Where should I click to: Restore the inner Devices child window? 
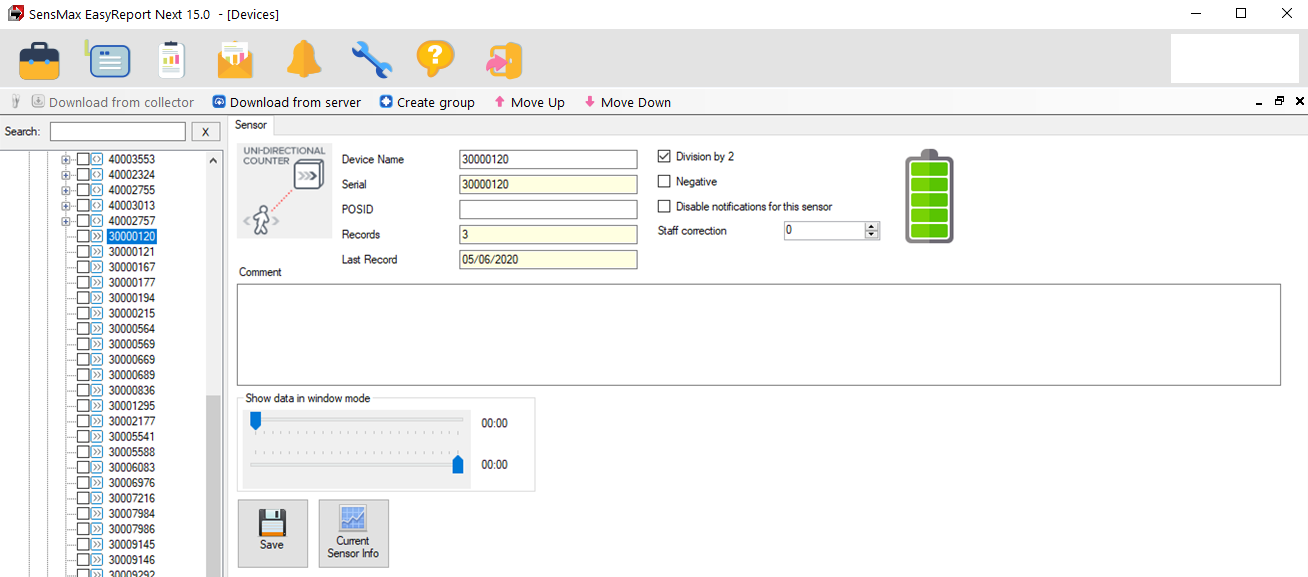1279,102
